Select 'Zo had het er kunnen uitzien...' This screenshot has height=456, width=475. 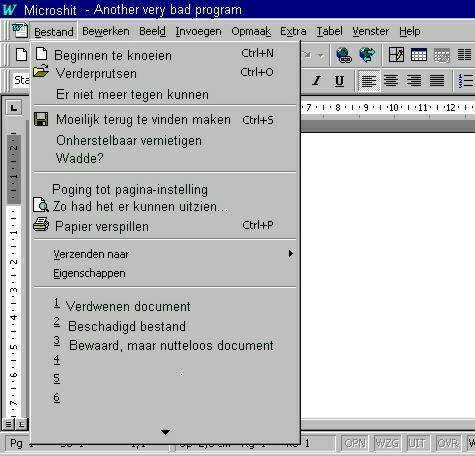click(164, 206)
